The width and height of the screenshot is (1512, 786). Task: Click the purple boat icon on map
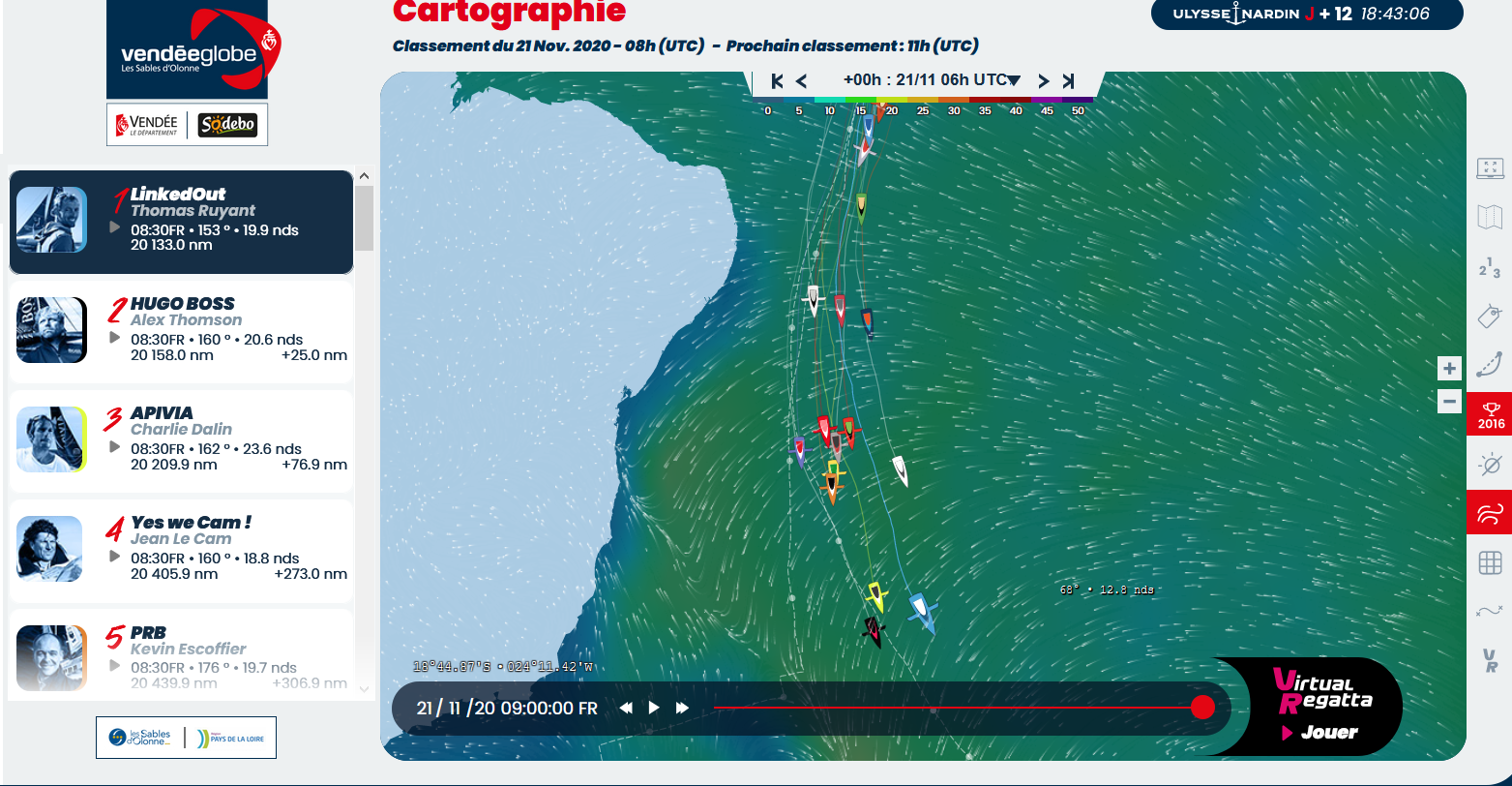tap(799, 450)
